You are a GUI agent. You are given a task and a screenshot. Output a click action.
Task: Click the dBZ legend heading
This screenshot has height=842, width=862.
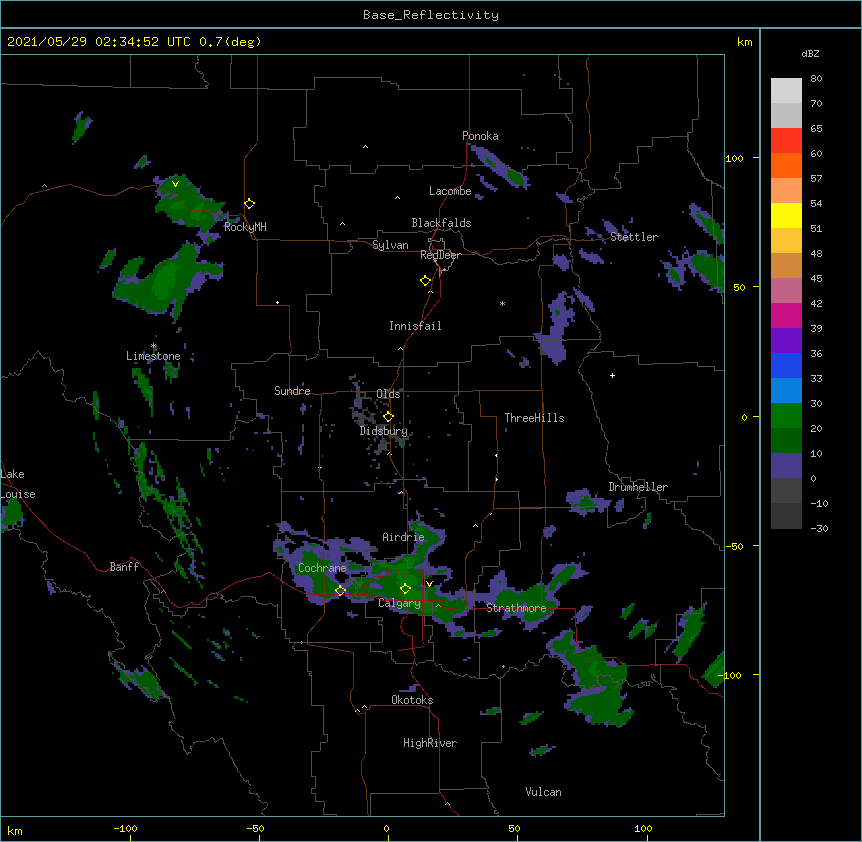(810, 53)
